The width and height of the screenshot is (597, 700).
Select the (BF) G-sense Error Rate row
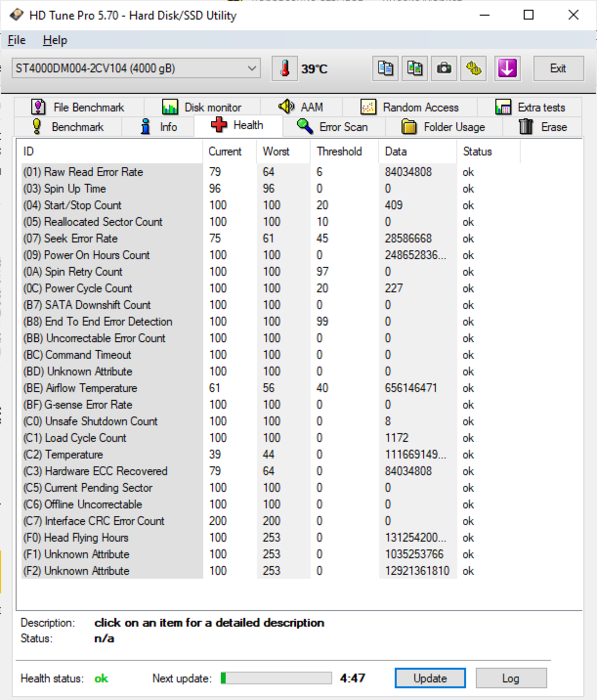coord(271,404)
